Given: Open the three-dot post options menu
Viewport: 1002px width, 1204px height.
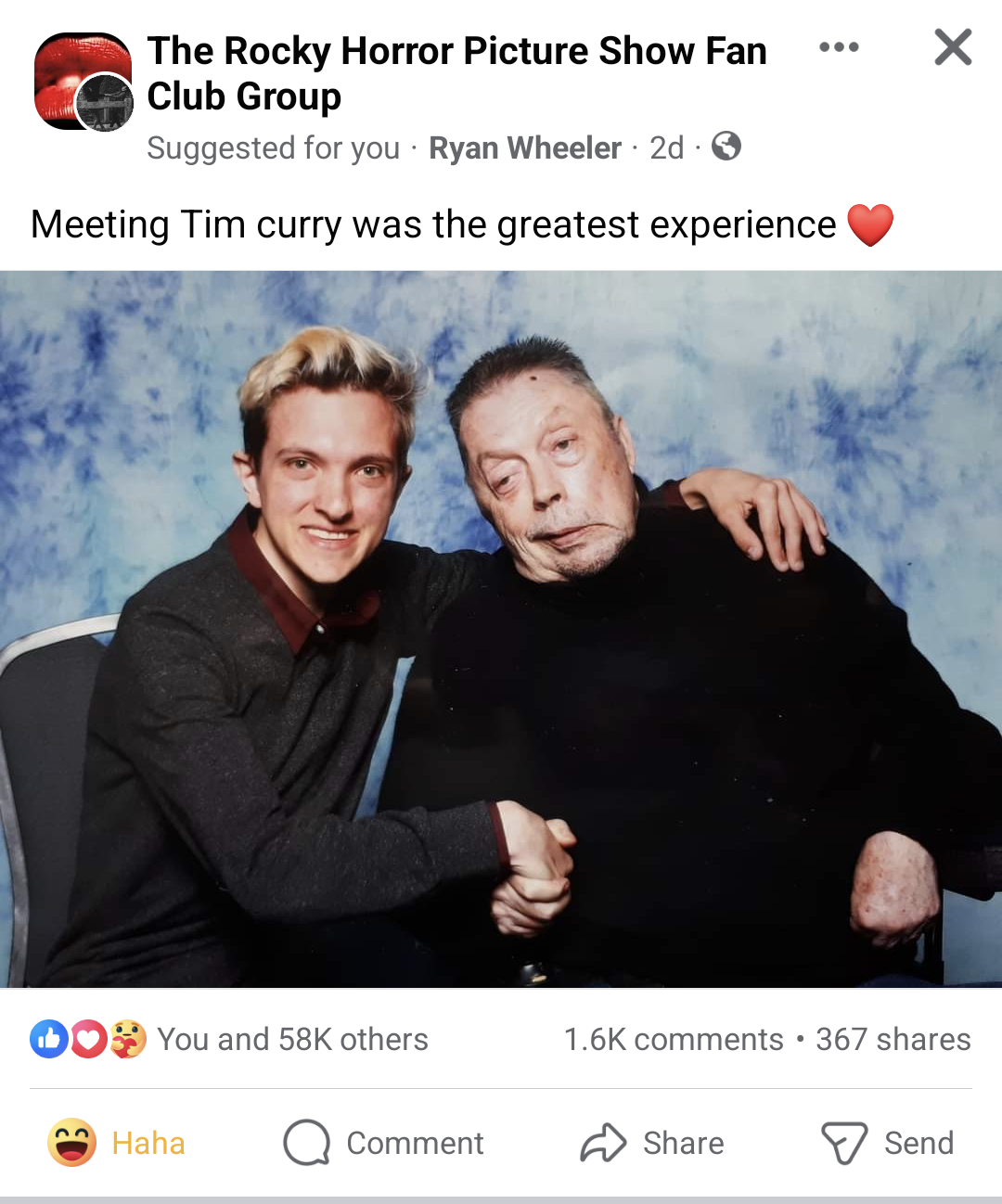Looking at the screenshot, I should pyautogui.click(x=839, y=47).
